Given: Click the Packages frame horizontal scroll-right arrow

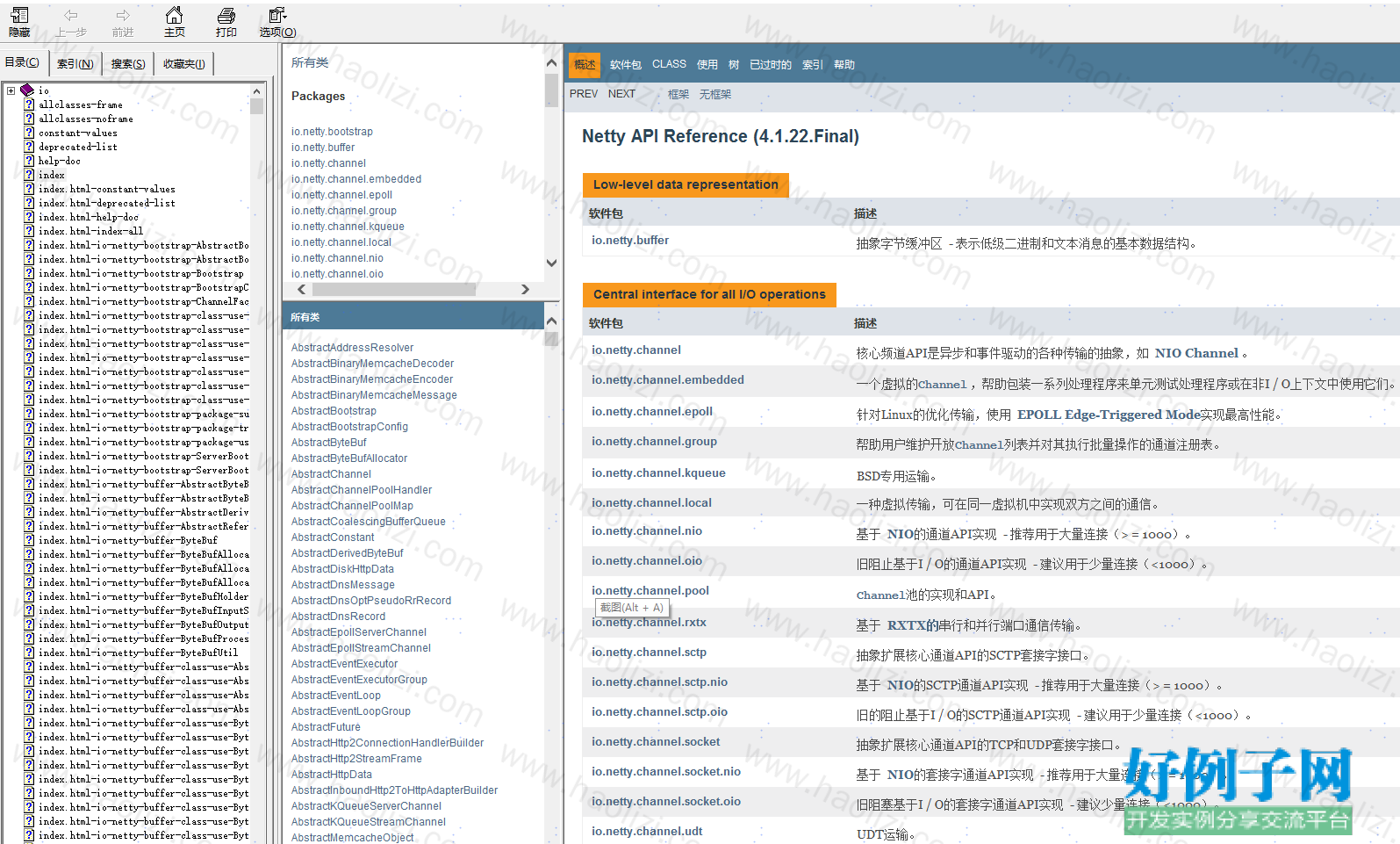Looking at the screenshot, I should click(x=525, y=289).
